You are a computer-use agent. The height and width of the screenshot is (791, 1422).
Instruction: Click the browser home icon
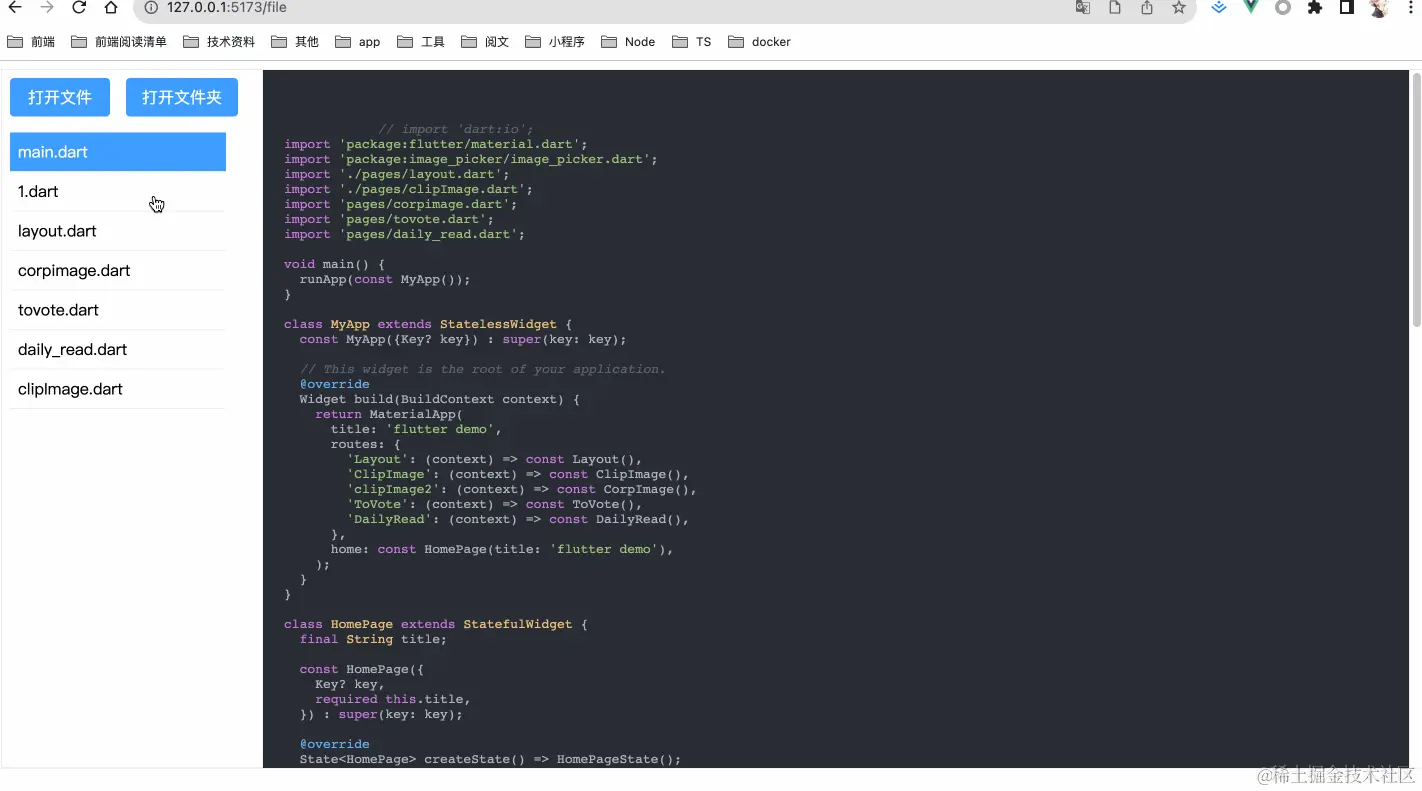point(110,10)
